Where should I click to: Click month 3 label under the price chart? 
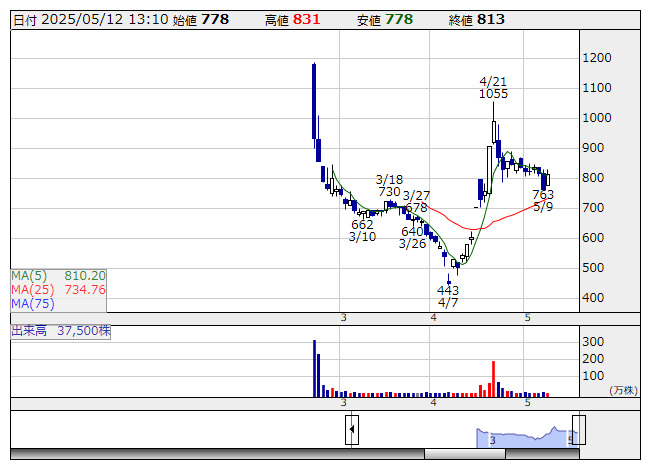click(x=344, y=318)
